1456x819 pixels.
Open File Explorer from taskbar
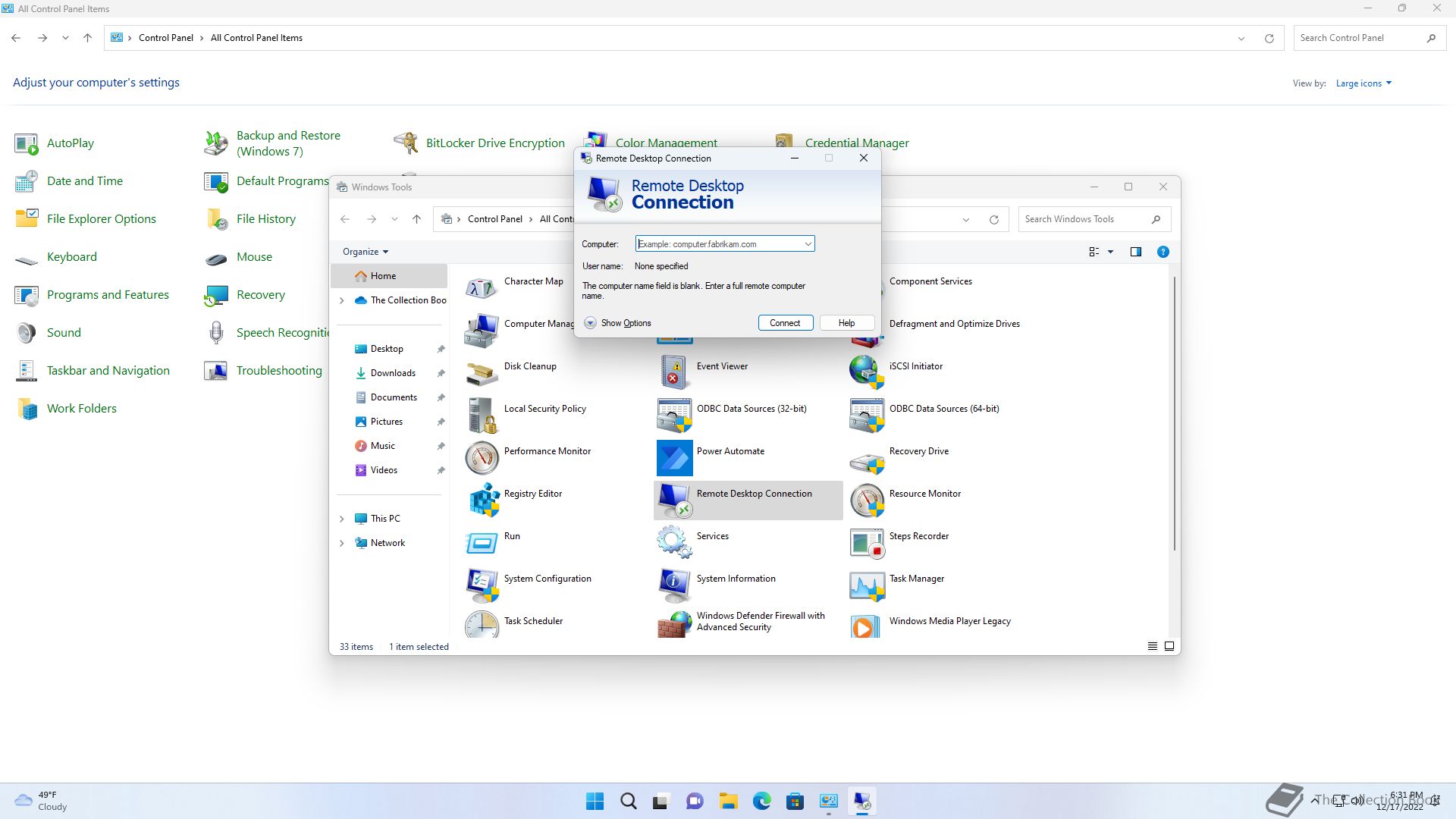[x=729, y=802]
